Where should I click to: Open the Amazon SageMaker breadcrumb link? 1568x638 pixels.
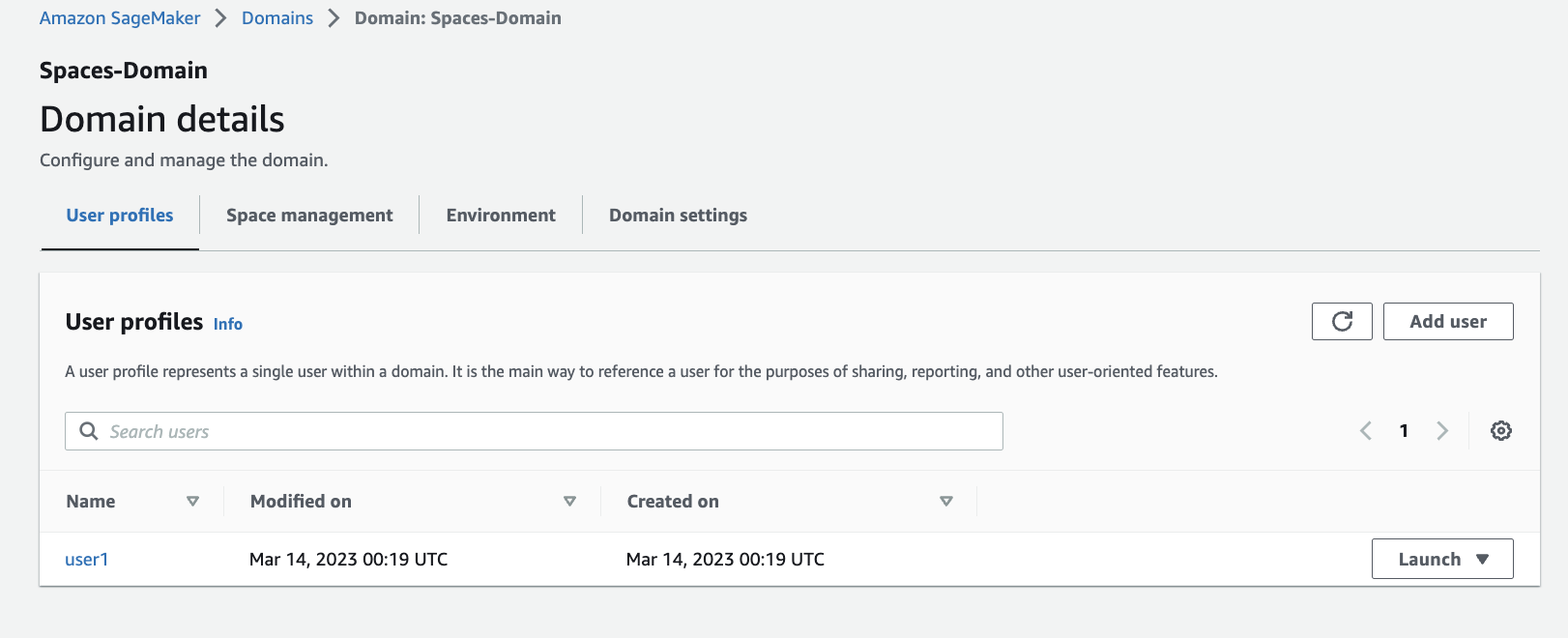120,18
